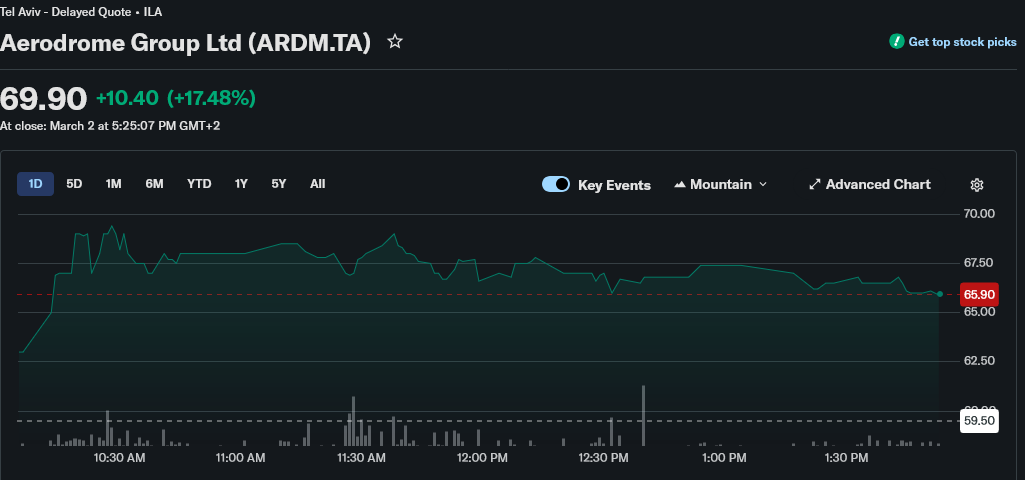The height and width of the screenshot is (480, 1025).
Task: Choose the 1Y range tab
Action: tap(241, 184)
